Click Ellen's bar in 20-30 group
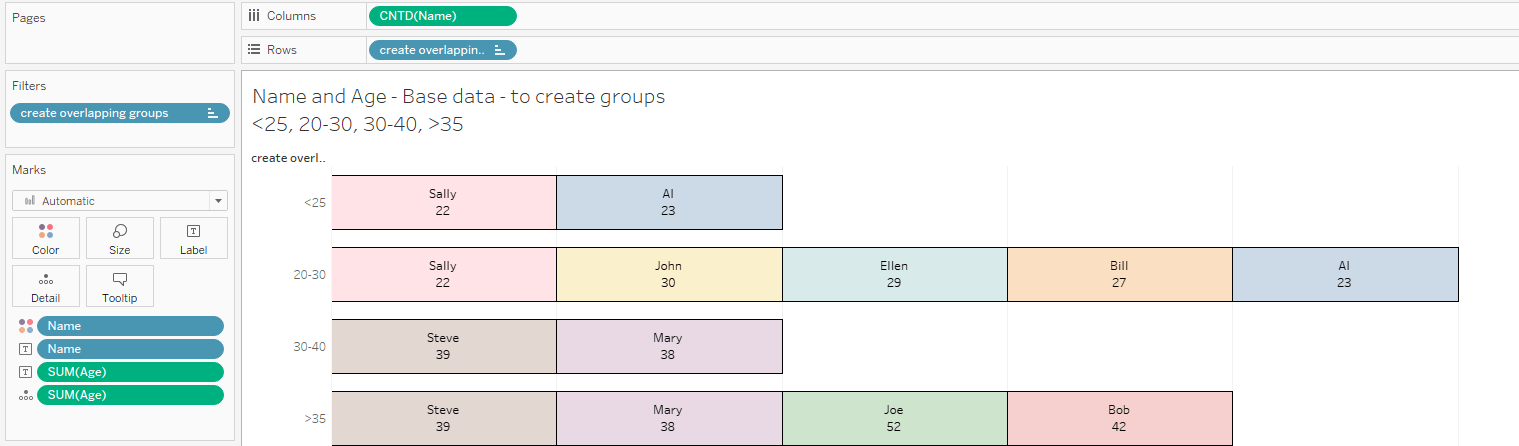Viewport: 1519px width, 446px height. pos(894,275)
